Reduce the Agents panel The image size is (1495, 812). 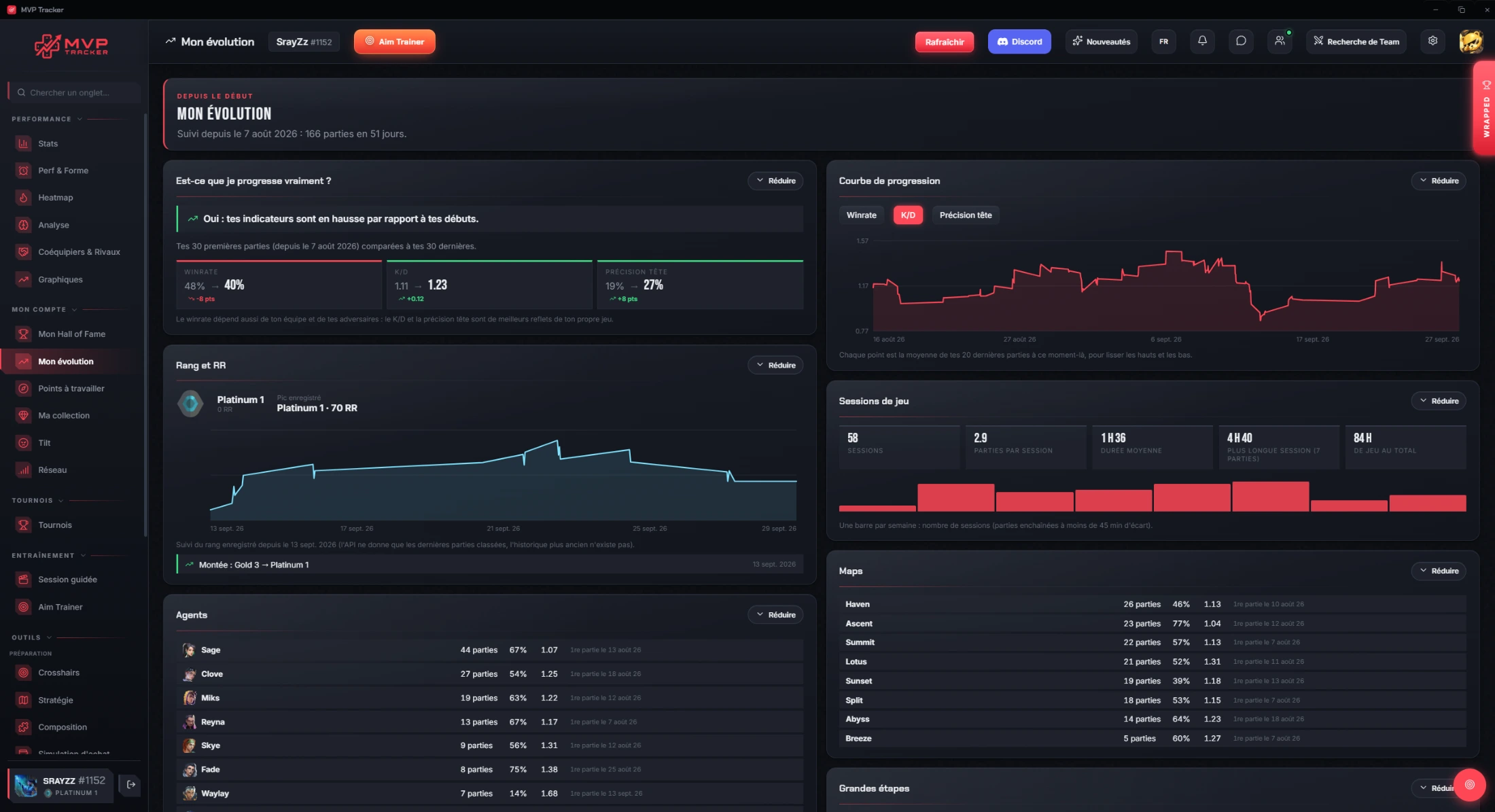[775, 615]
